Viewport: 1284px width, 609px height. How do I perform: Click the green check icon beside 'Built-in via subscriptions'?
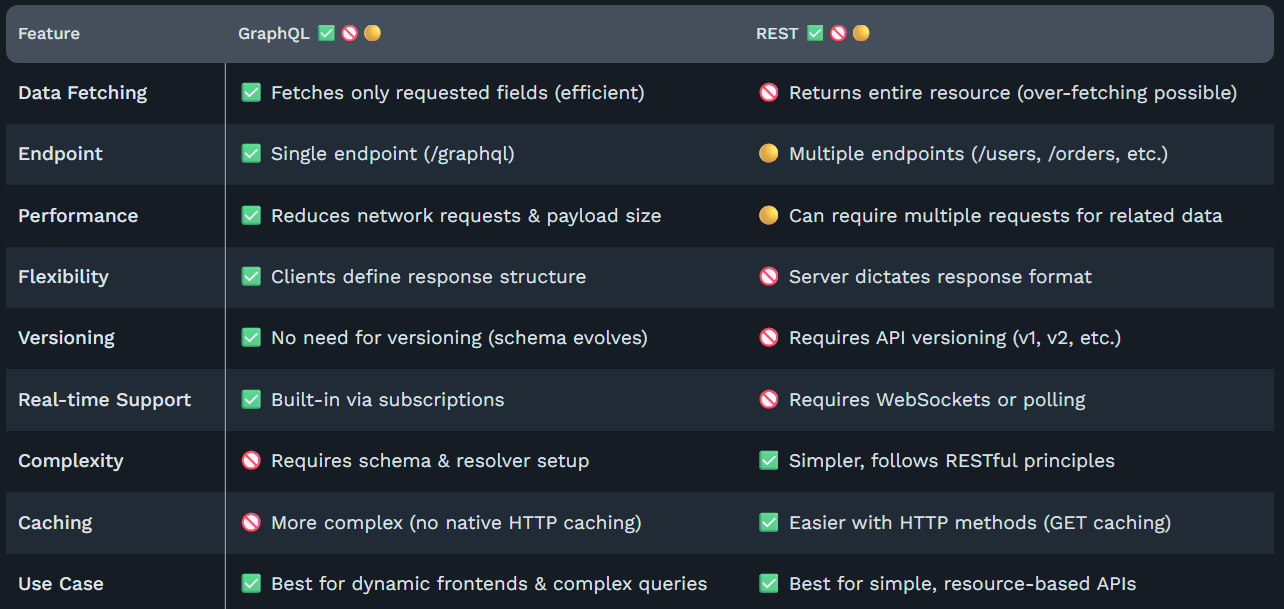tap(251, 400)
